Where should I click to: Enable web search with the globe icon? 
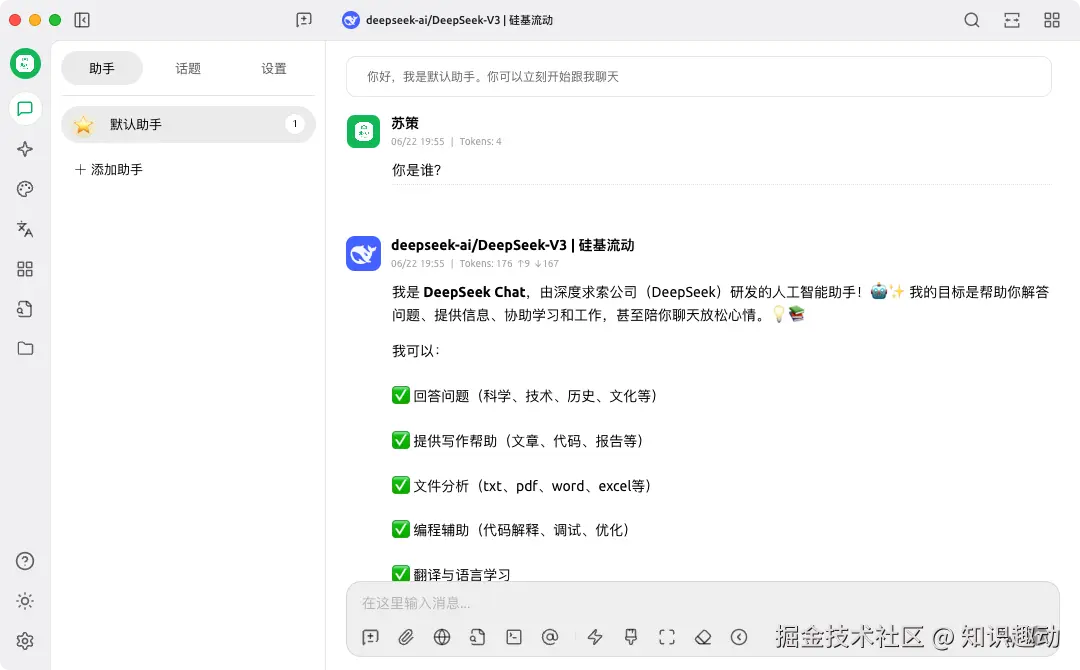(x=442, y=637)
